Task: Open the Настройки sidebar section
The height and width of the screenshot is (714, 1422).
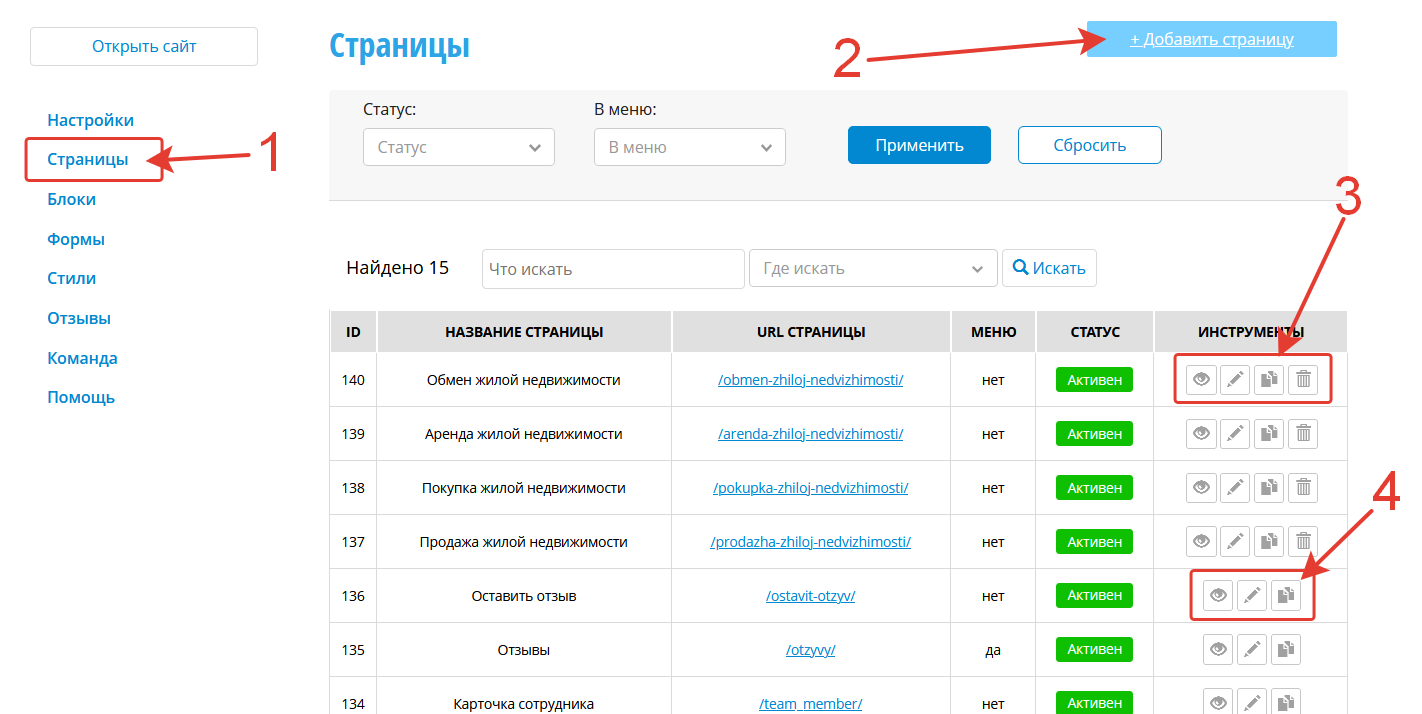Action: (x=90, y=120)
